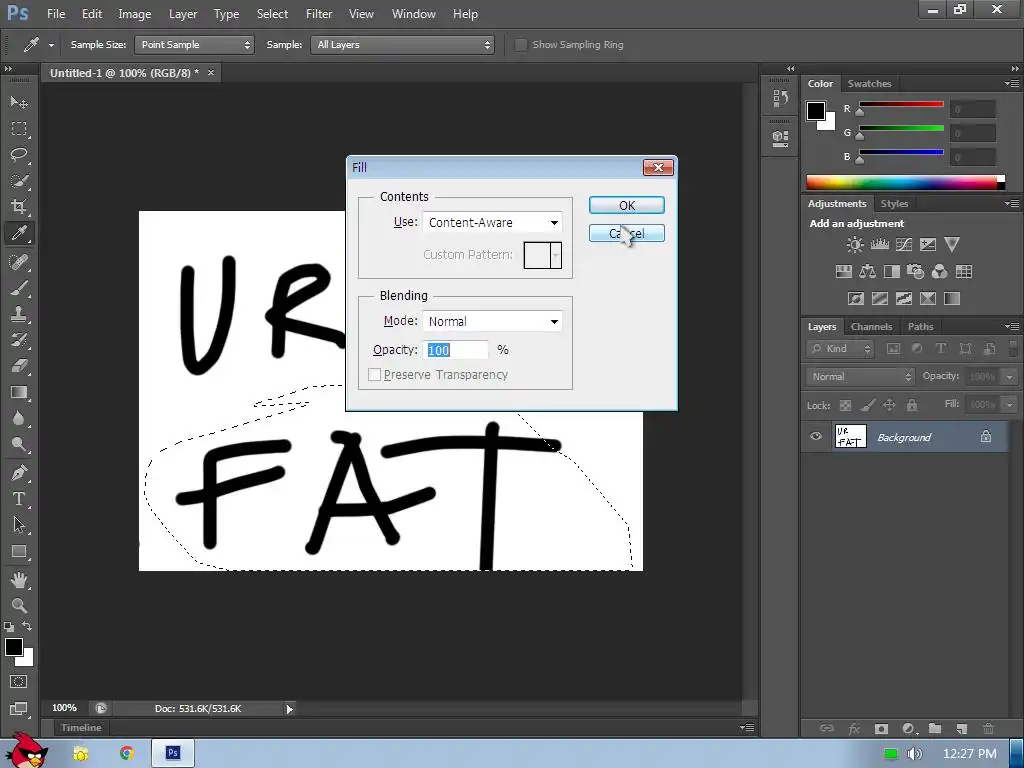The width and height of the screenshot is (1024, 768).
Task: Click the foreground color swatch in toolbox
Action: click(x=14, y=647)
